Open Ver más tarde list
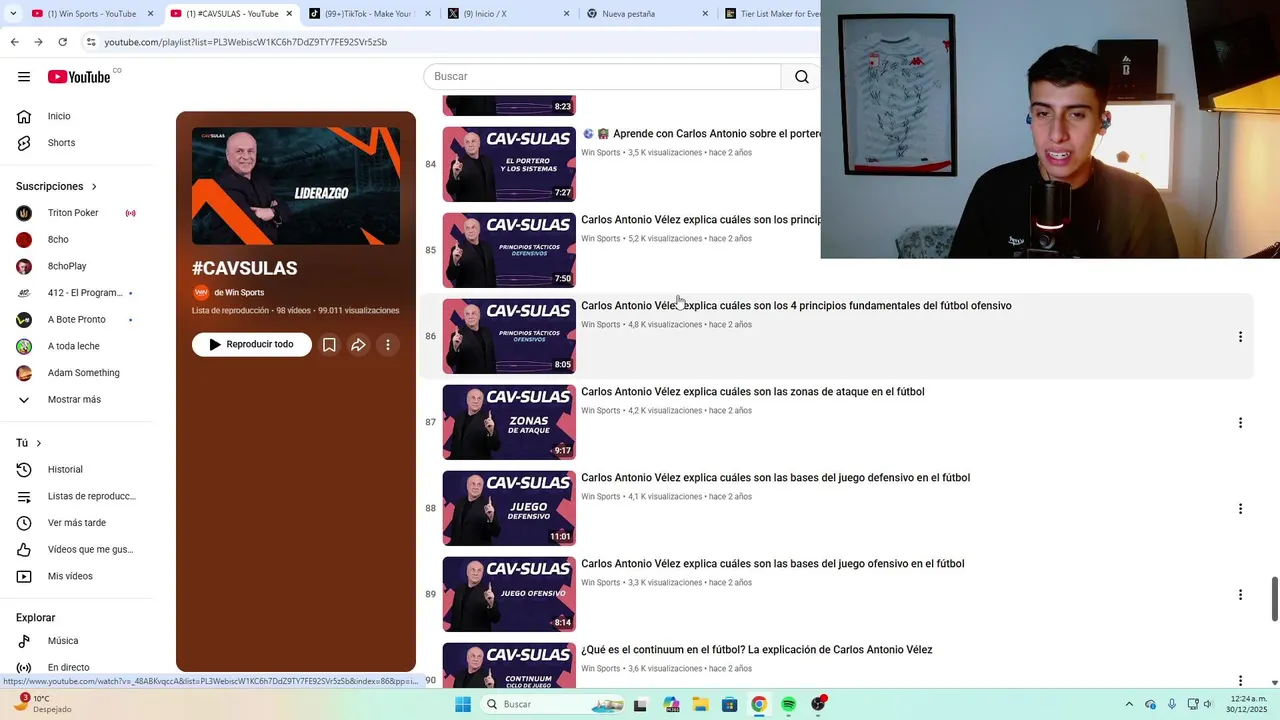The image size is (1280, 720). 76,523
